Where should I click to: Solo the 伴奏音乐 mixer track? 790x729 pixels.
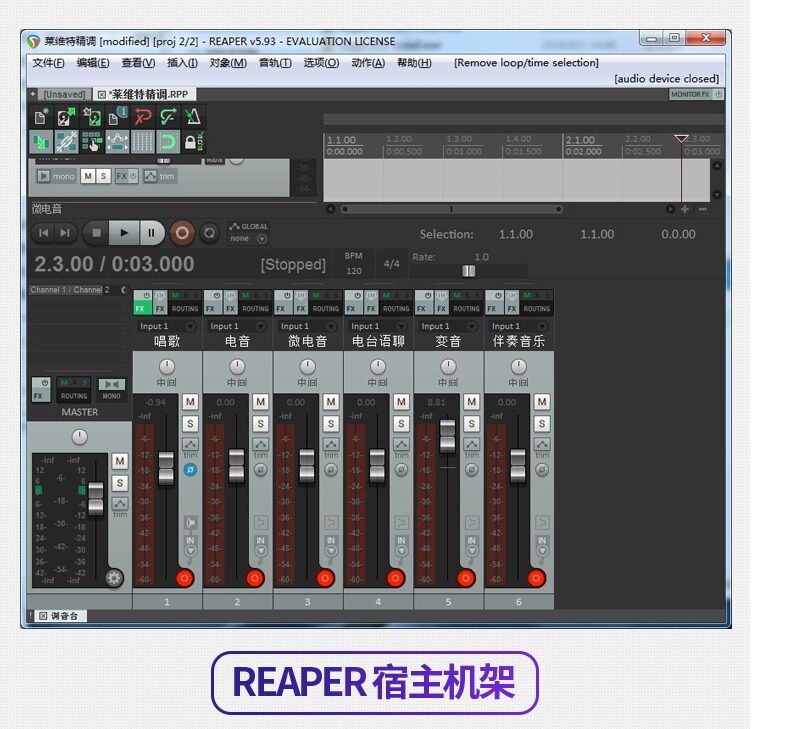click(x=542, y=424)
